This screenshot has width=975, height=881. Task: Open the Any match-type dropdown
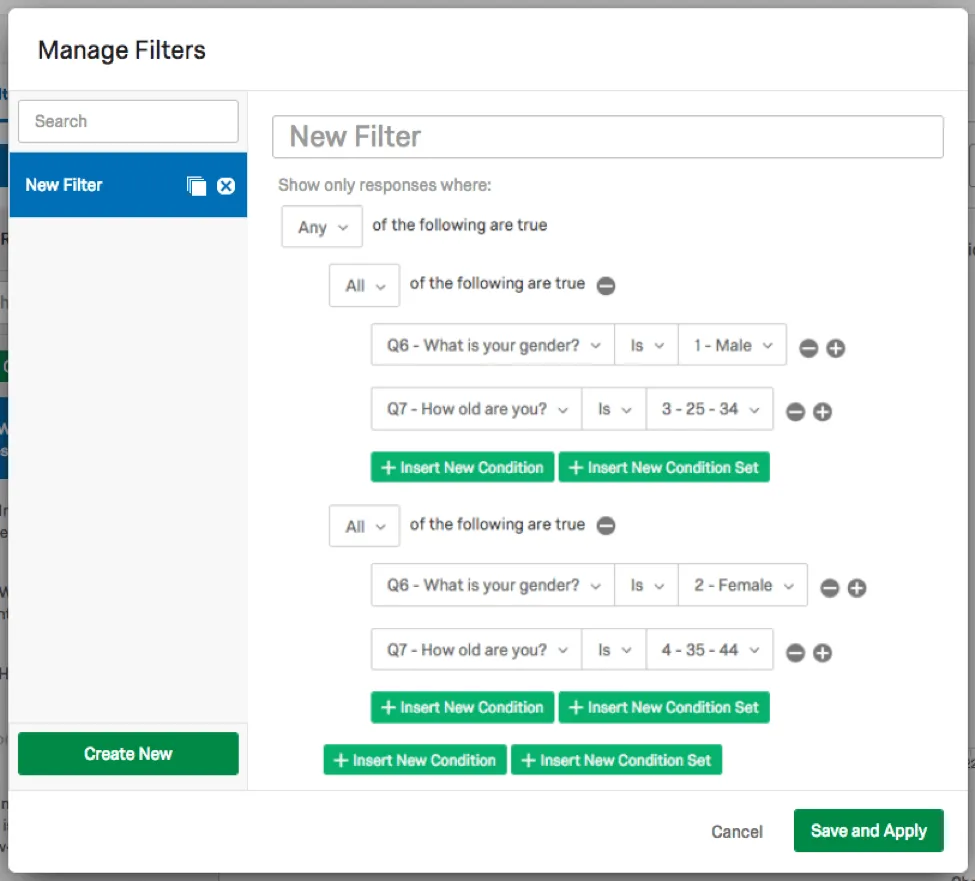(x=322, y=227)
